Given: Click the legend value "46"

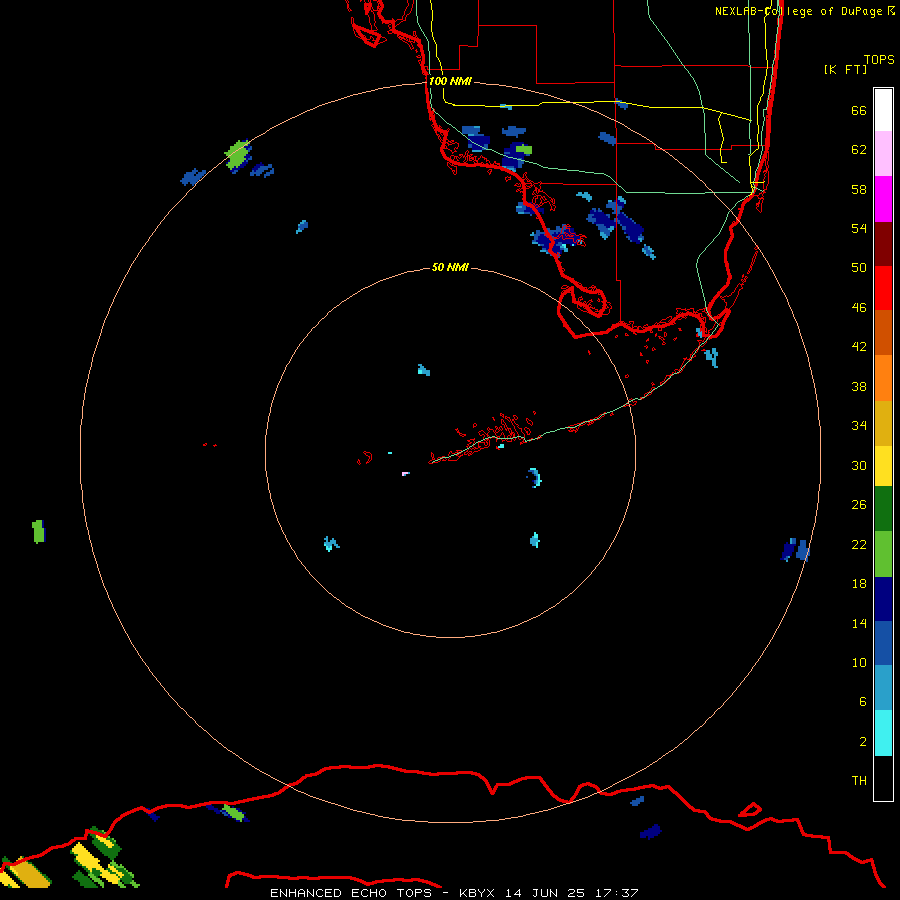Looking at the screenshot, I should [859, 307].
